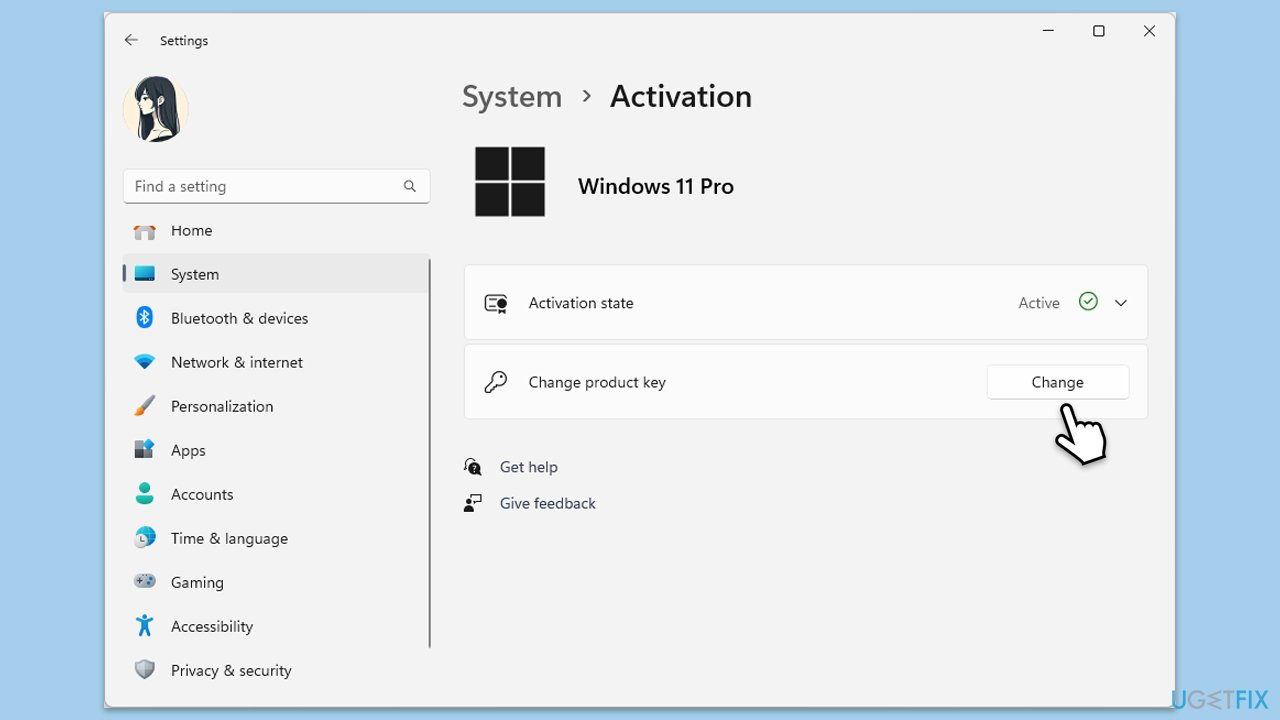Click the Bluetooth & devices icon
This screenshot has width=1280, height=720.
144,318
